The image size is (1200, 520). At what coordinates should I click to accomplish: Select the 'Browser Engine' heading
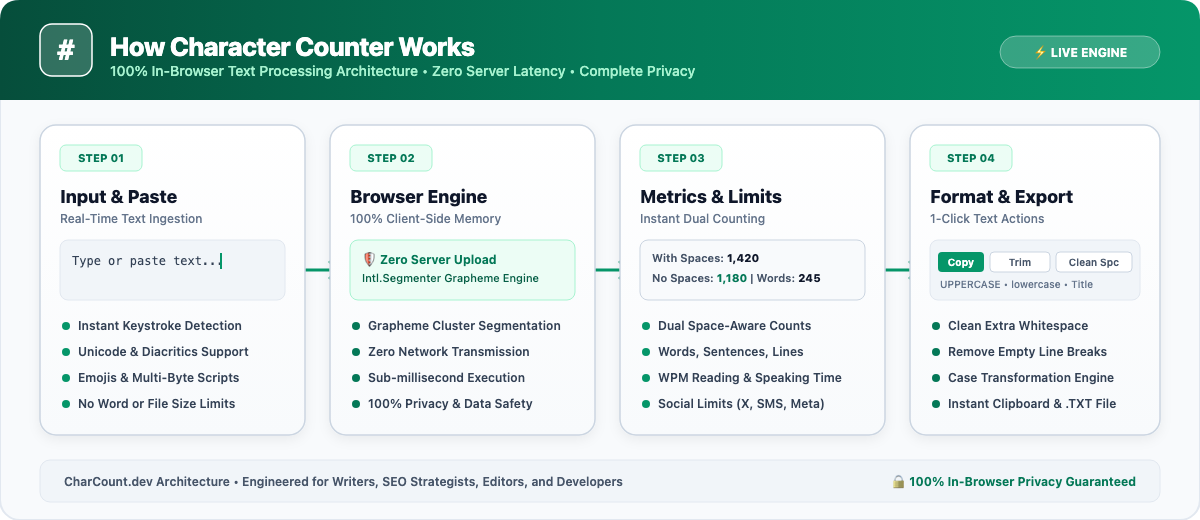click(x=419, y=196)
